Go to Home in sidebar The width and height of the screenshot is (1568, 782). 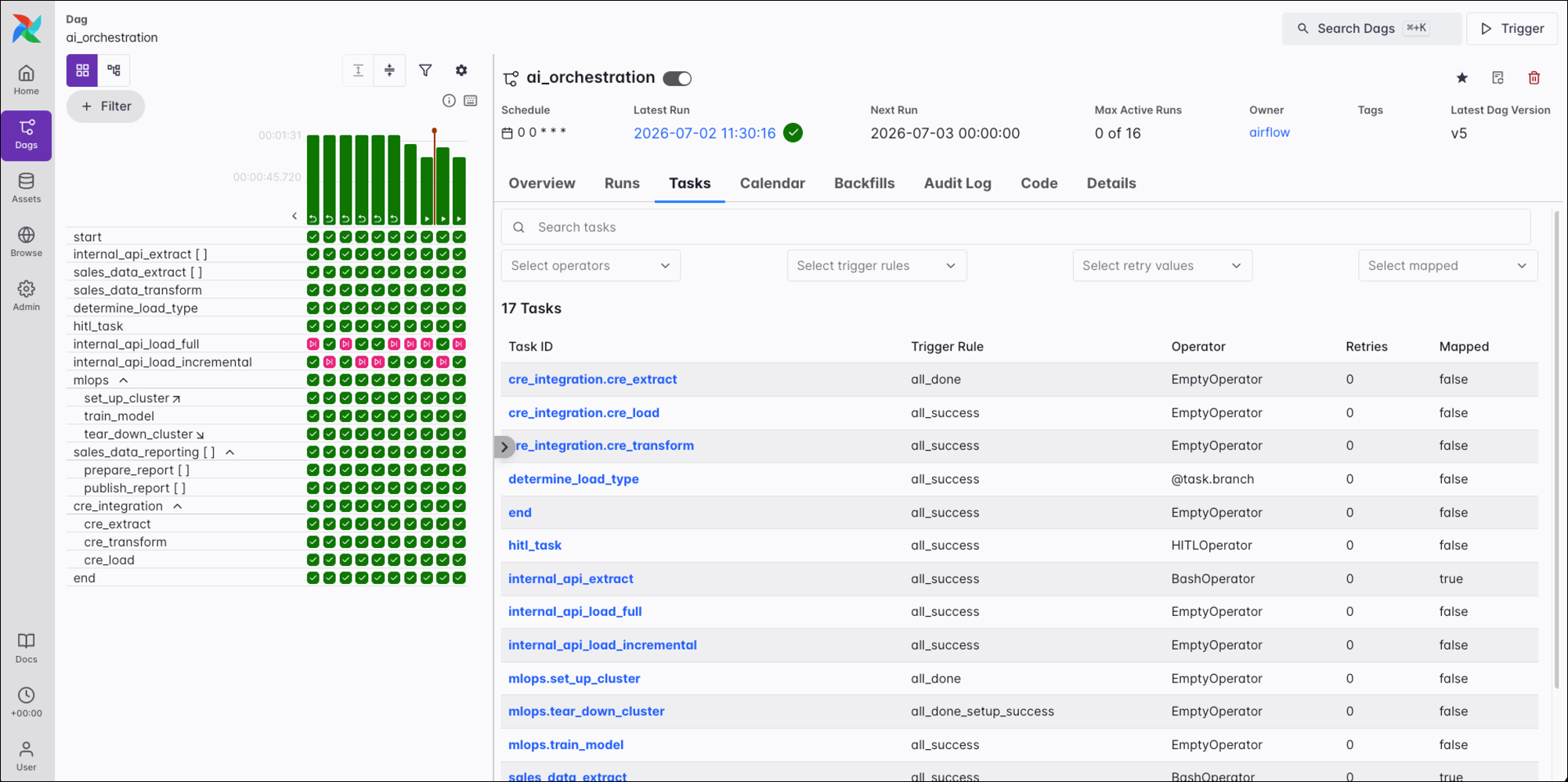click(27, 81)
